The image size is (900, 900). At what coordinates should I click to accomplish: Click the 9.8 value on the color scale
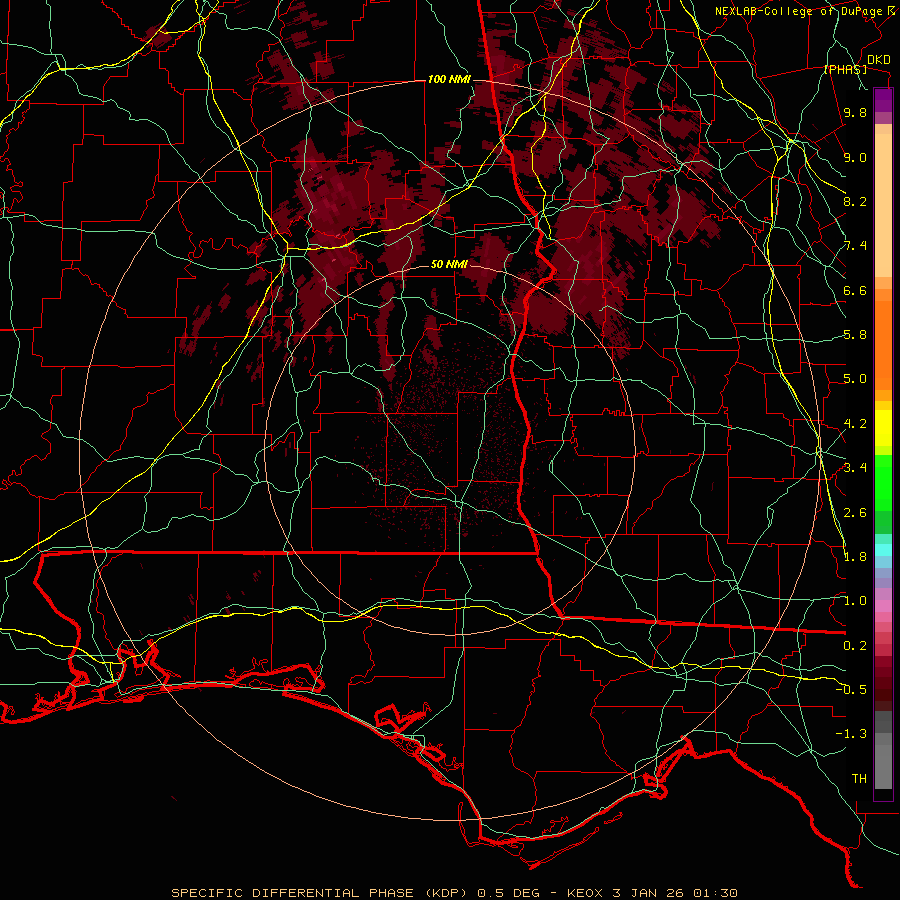pos(855,113)
